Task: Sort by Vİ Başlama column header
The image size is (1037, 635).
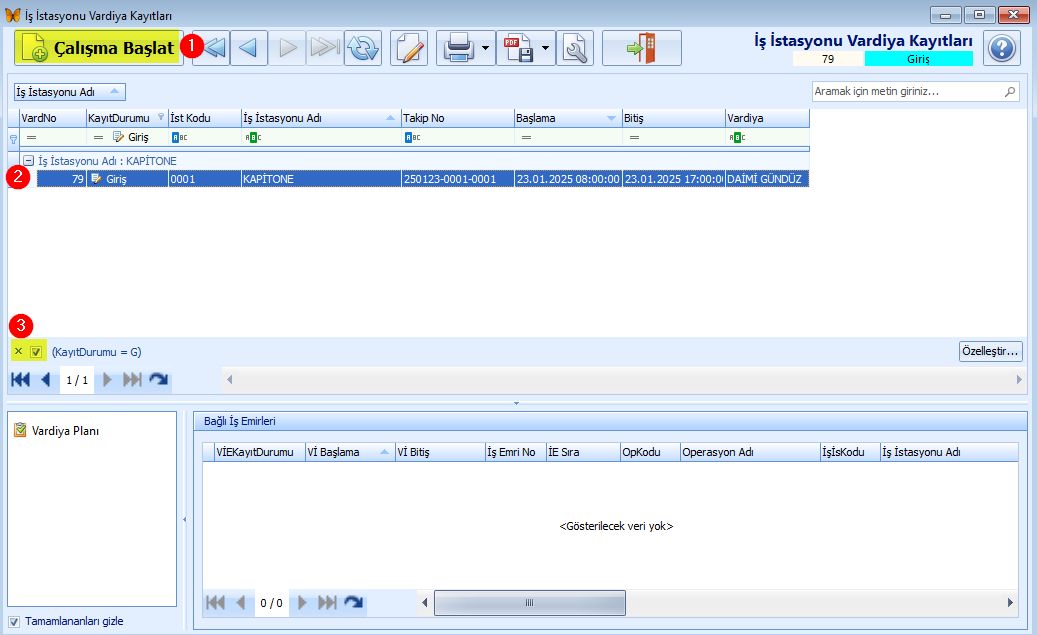Action: point(349,452)
